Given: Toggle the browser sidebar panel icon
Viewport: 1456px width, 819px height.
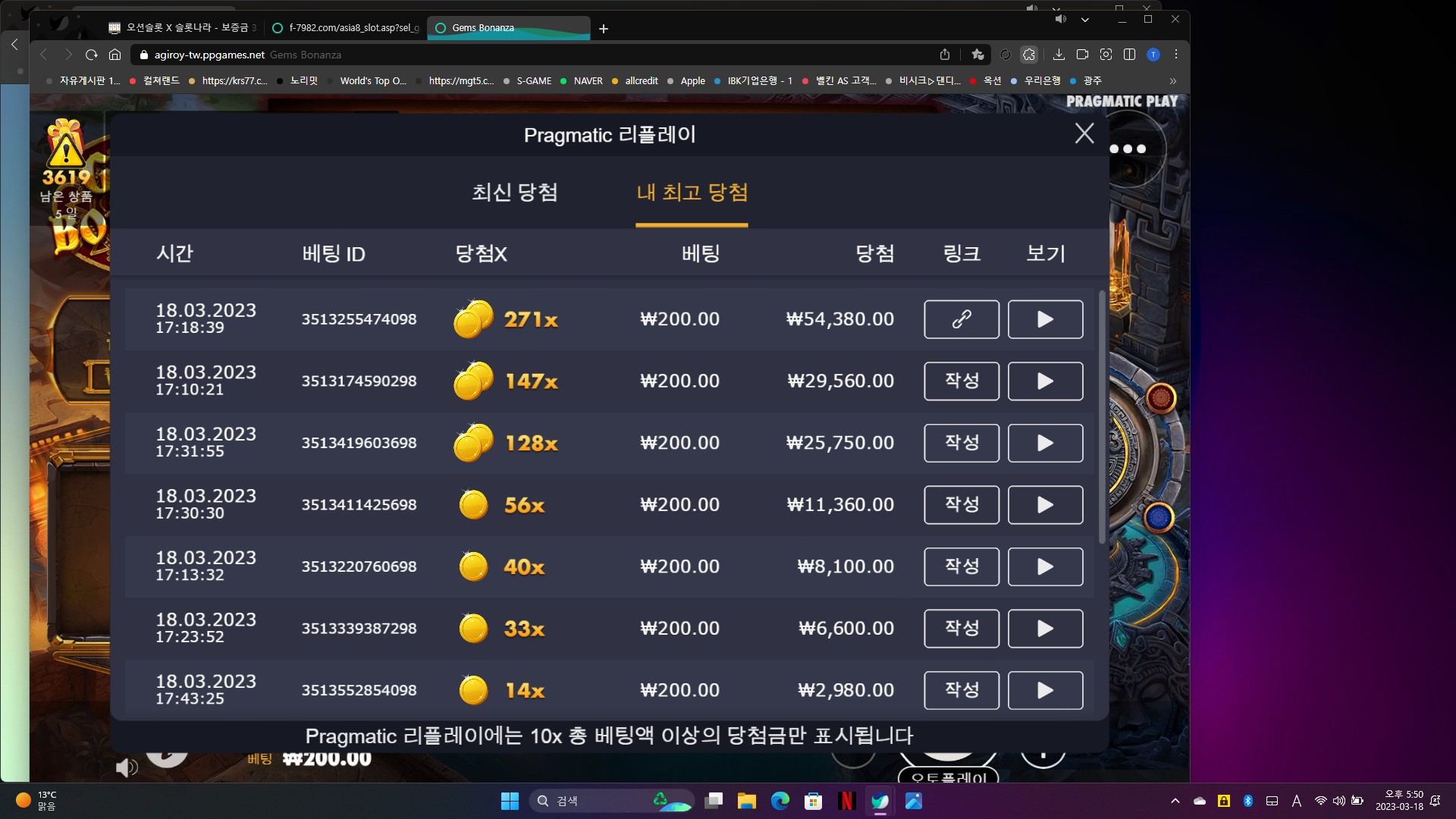Looking at the screenshot, I should 1129,55.
